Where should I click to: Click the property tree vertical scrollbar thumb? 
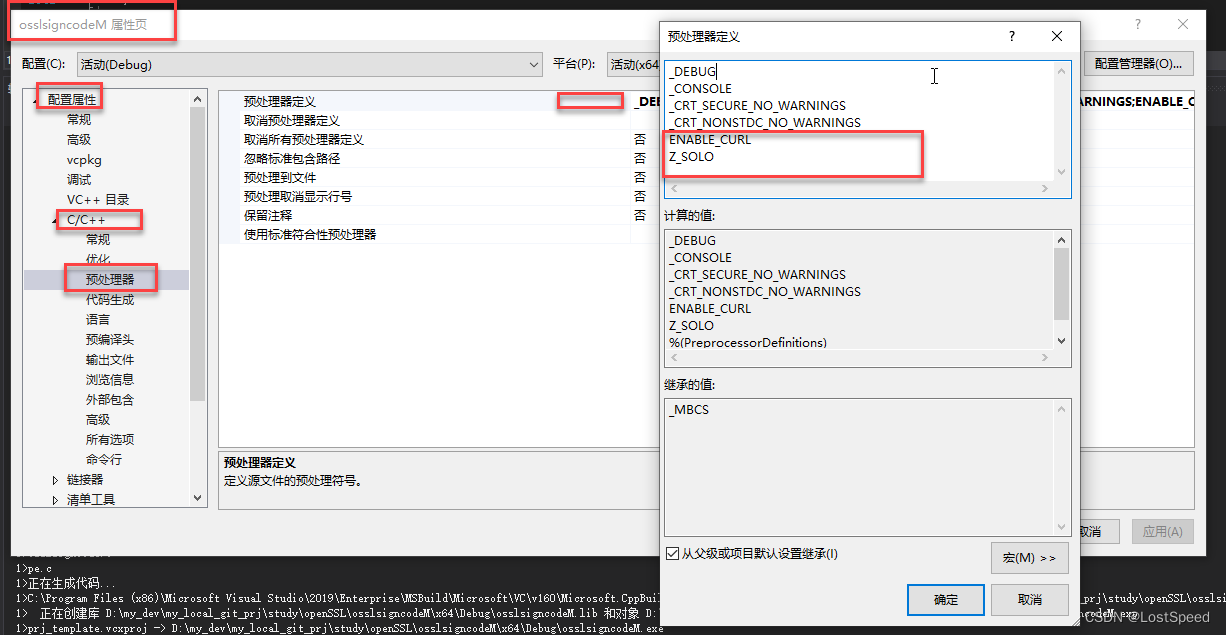tap(197, 255)
